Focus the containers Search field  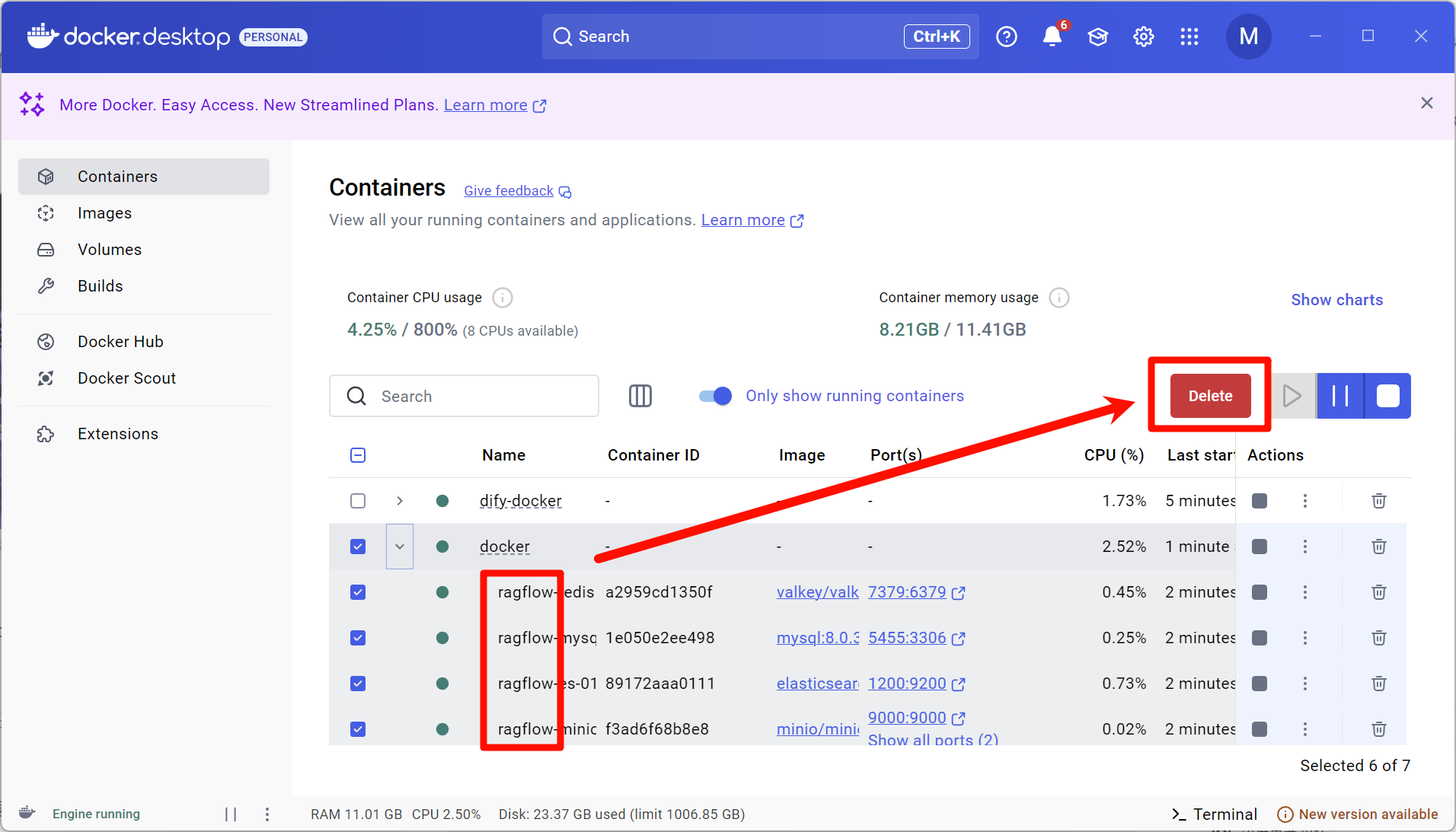coord(464,396)
